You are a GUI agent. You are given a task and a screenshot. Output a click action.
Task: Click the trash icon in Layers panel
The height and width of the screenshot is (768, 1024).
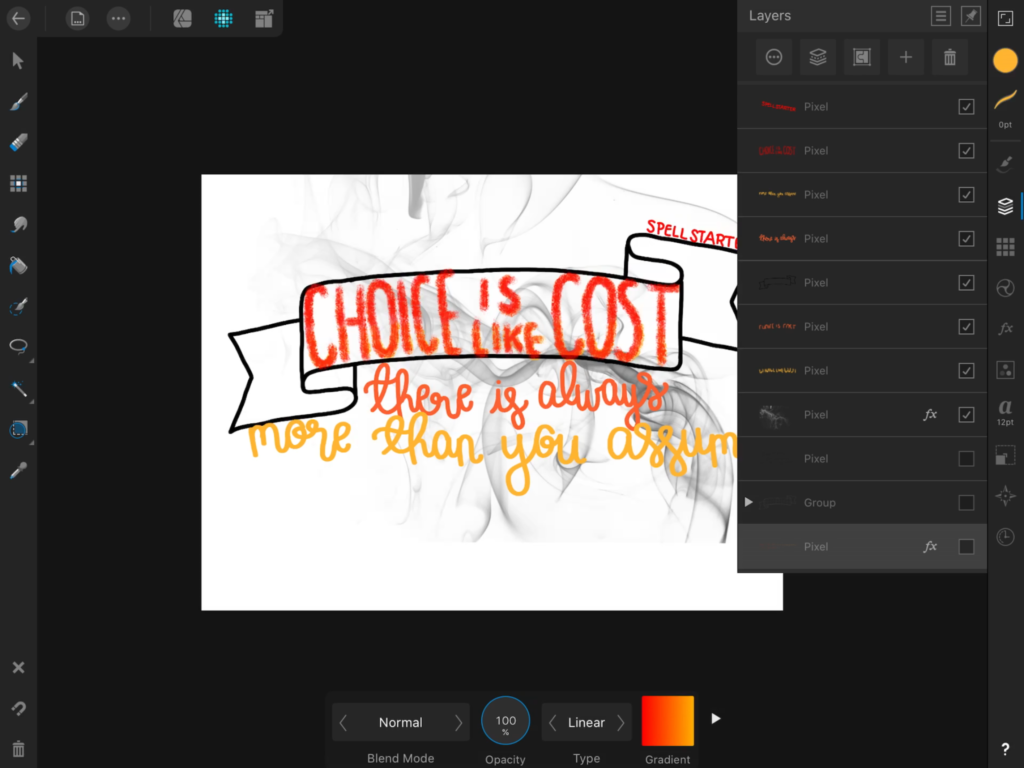pos(949,58)
